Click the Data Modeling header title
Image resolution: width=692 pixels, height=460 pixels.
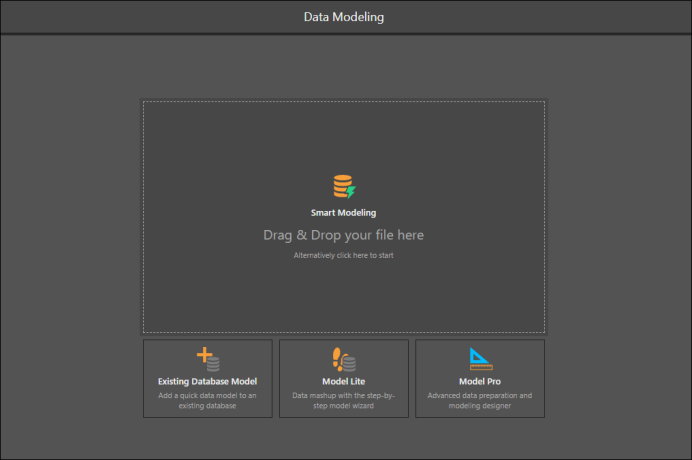tap(344, 17)
